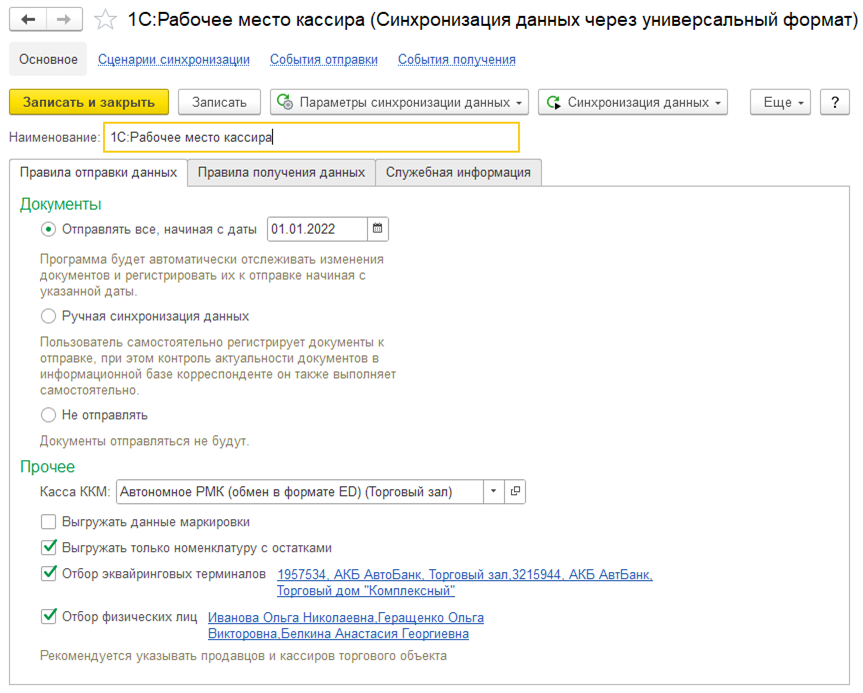Viewport: 863px width, 693px height.
Task: Click the back navigation arrow
Action: coord(29,20)
